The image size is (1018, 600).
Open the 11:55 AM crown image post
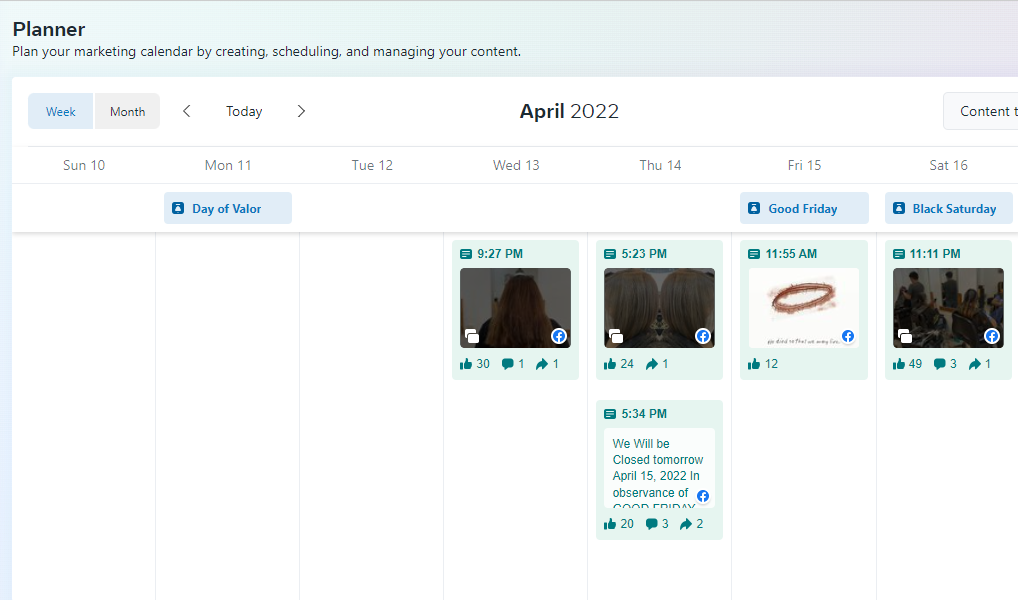[804, 308]
